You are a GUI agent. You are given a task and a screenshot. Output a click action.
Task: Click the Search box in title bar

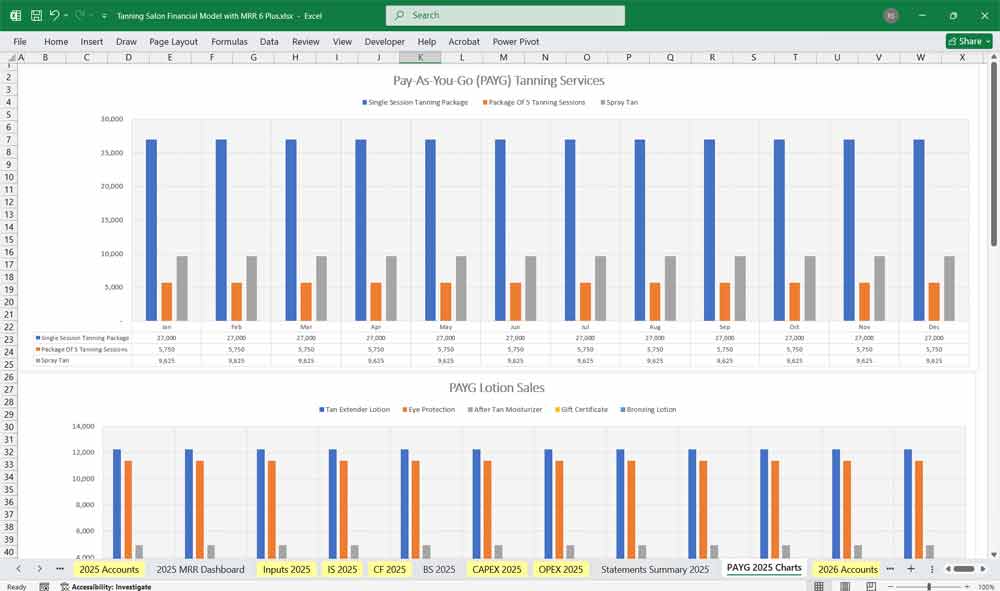click(505, 16)
